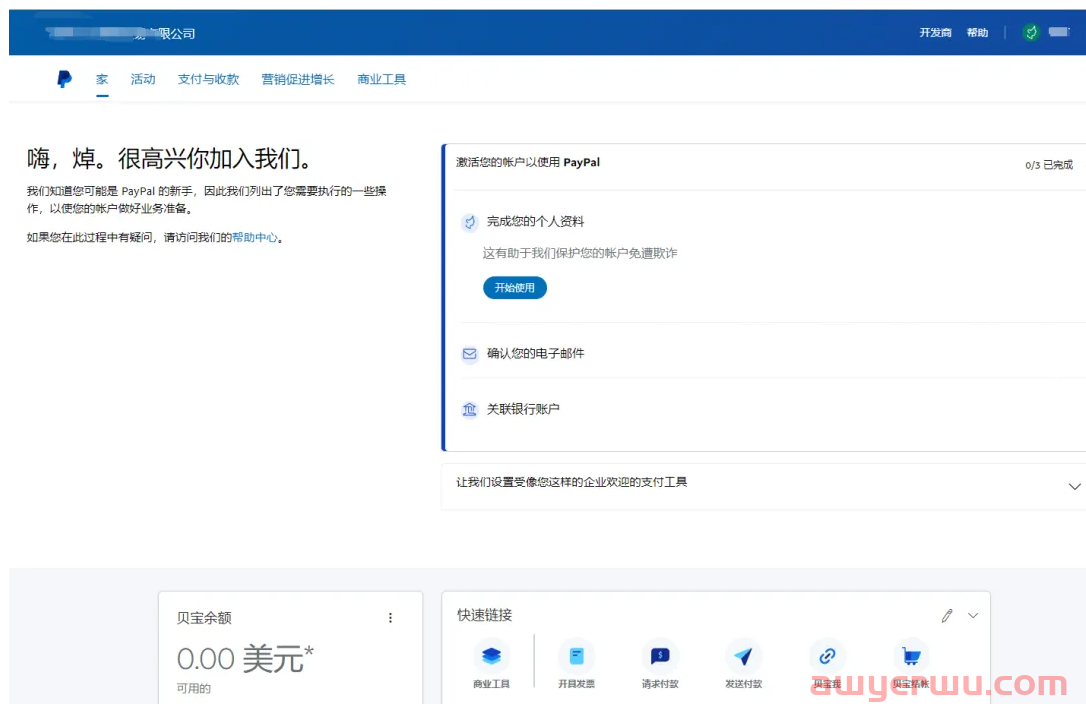Click the 请求付款 request icon

[660, 656]
